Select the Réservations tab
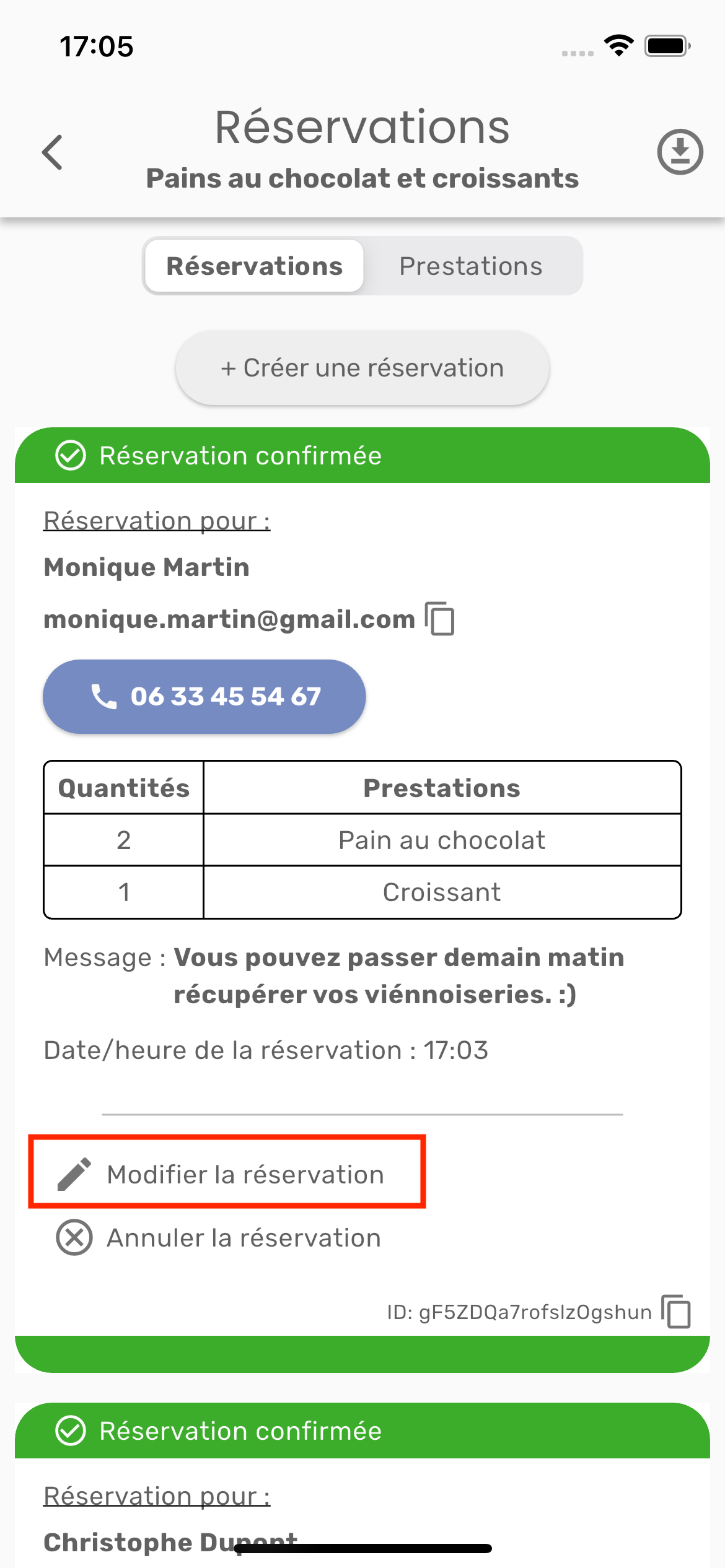Screen dimensions: 725x1568 pos(254,266)
